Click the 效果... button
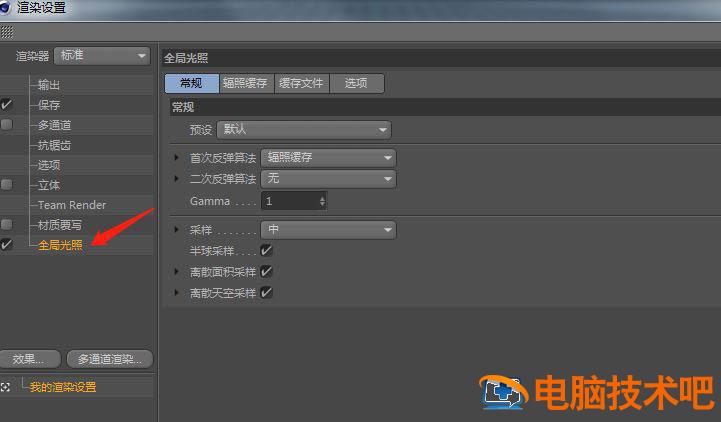This screenshot has height=422, width=721. (30, 359)
